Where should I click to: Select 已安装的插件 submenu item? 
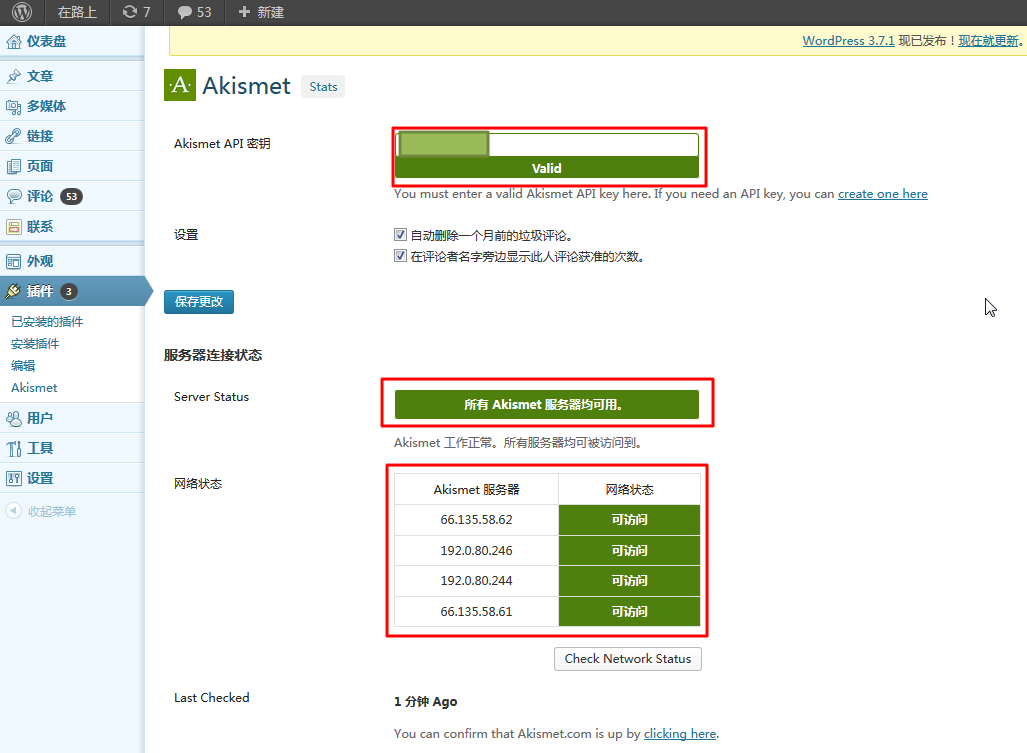click(x=47, y=321)
